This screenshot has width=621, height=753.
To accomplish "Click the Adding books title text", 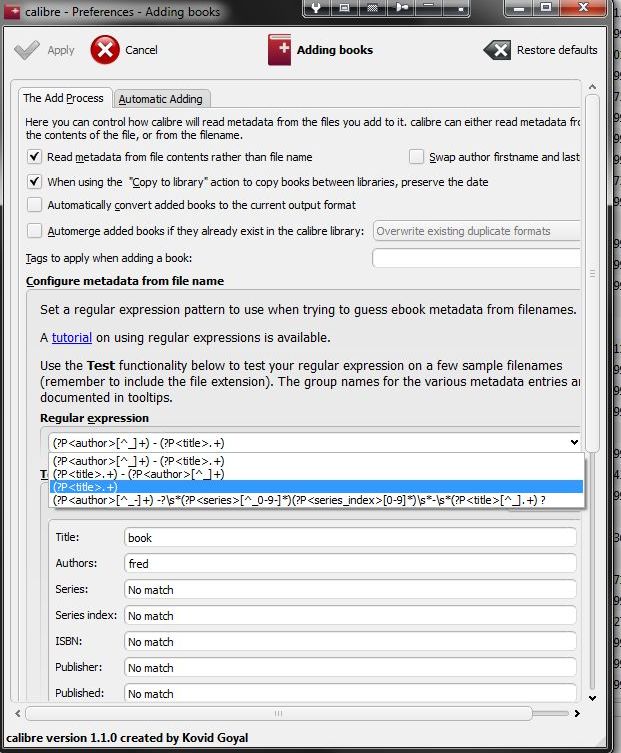I will [x=335, y=50].
